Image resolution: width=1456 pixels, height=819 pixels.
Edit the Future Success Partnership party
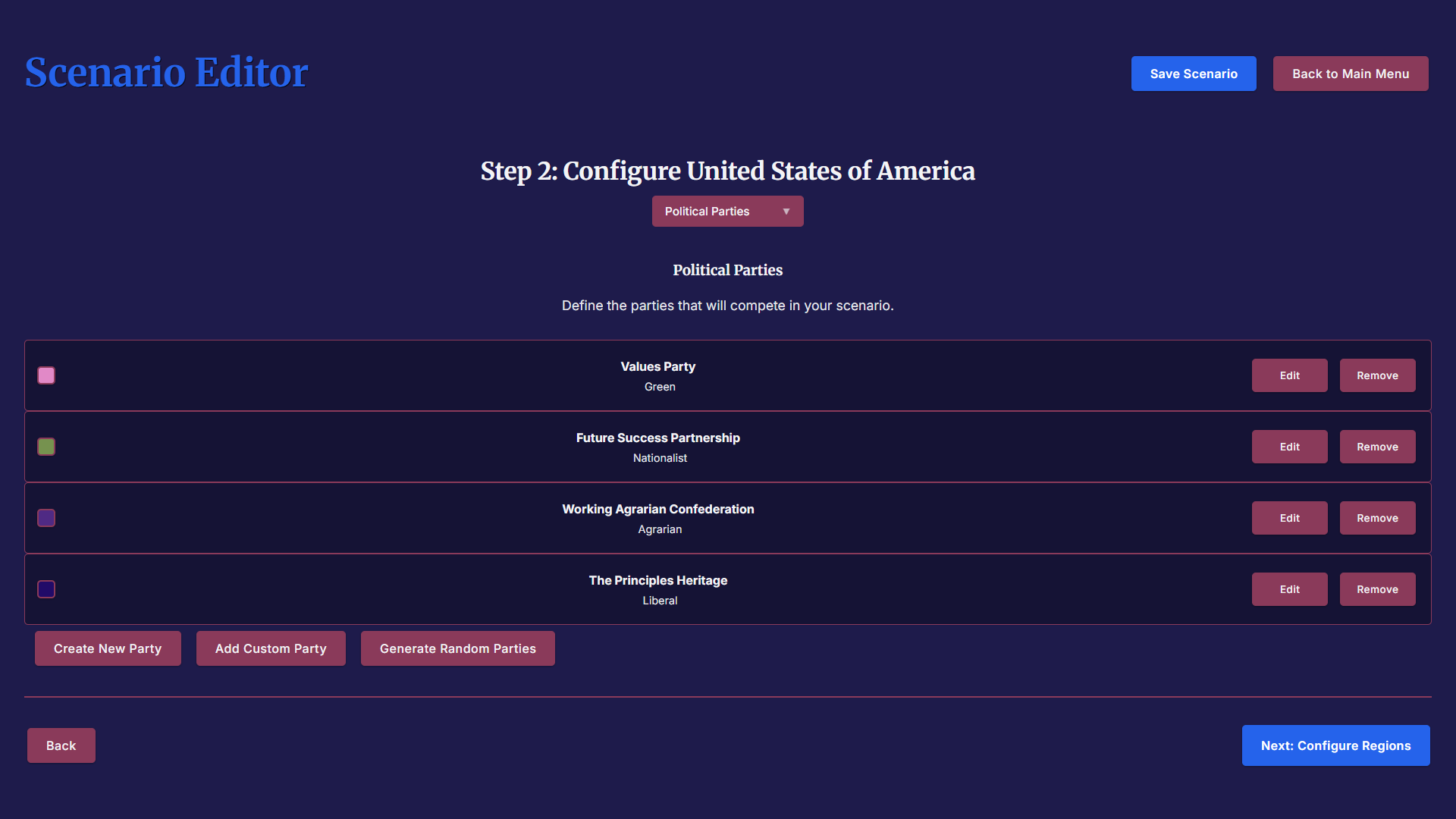coord(1289,447)
